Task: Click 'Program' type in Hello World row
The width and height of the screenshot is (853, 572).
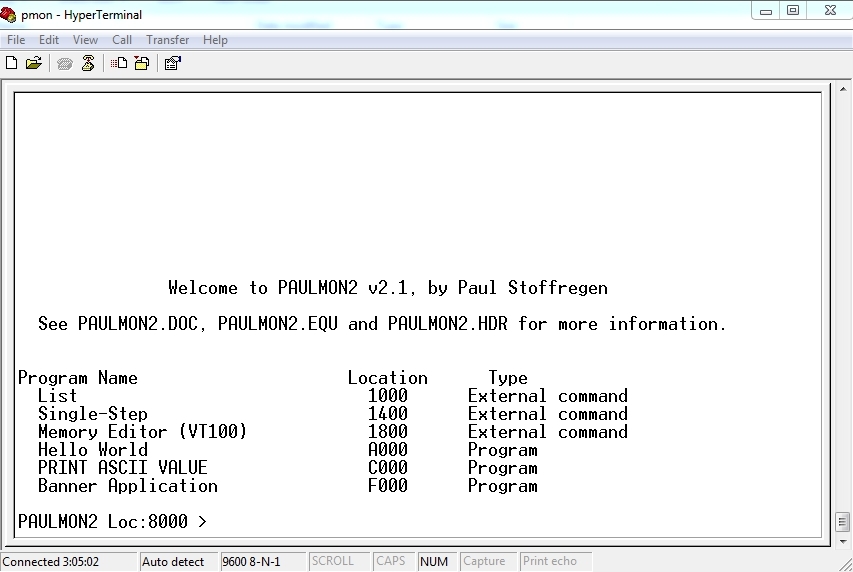Action: pyautogui.click(x=503, y=450)
